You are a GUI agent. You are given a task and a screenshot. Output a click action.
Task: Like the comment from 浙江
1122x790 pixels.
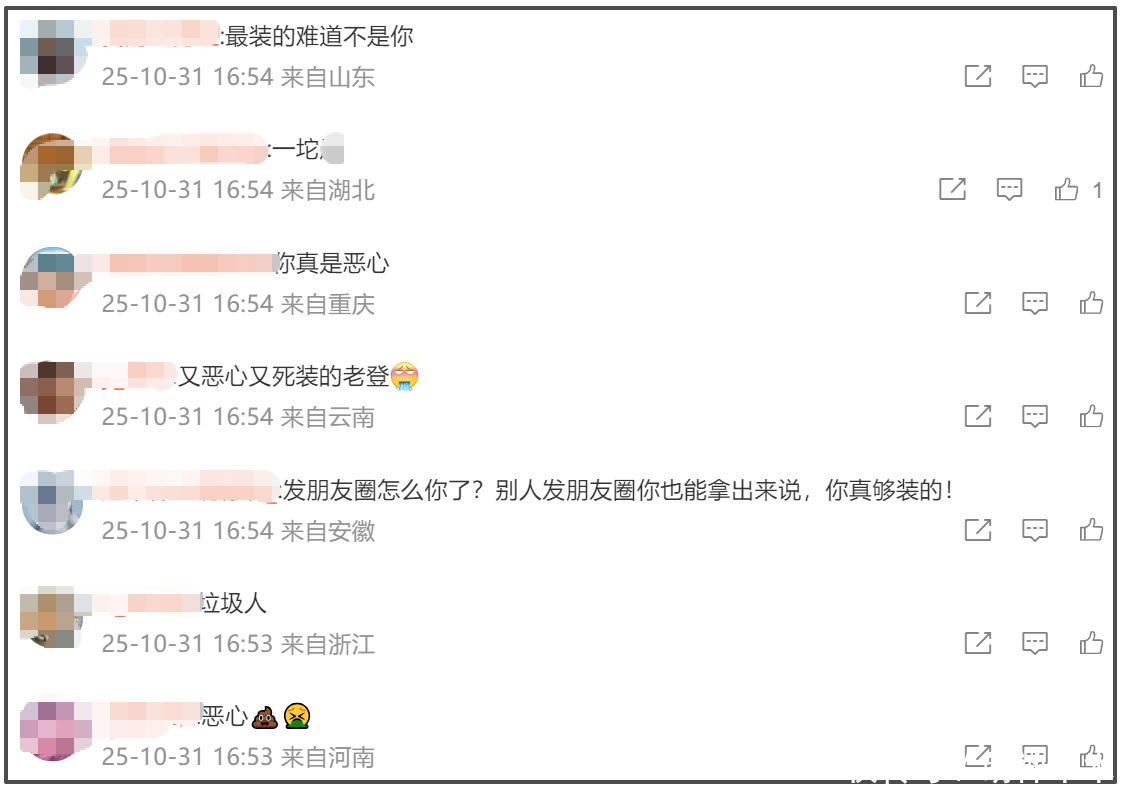1091,643
